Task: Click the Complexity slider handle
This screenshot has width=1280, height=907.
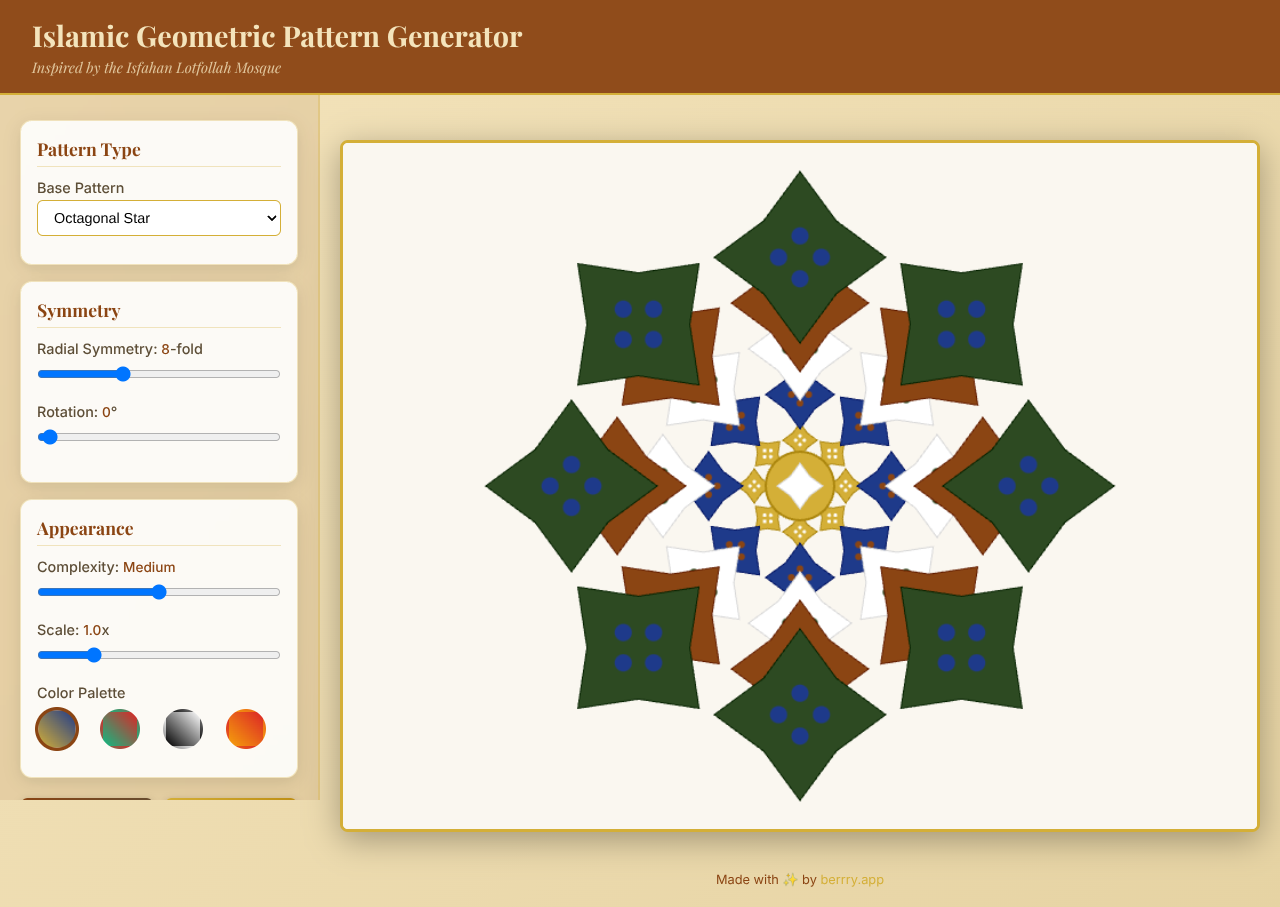Action: 159,591
